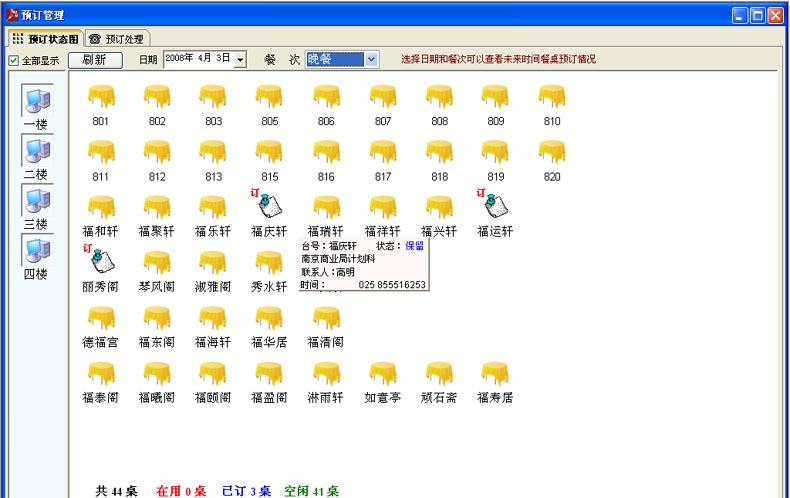Click the reserved table icon 福庆轩

[268, 206]
